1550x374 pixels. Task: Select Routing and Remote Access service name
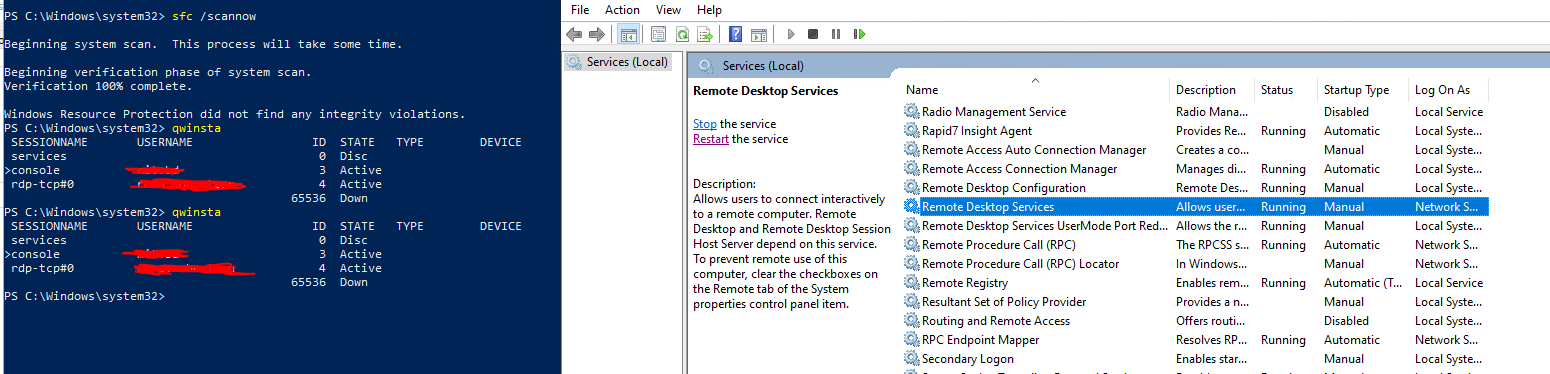pyautogui.click(x=996, y=321)
